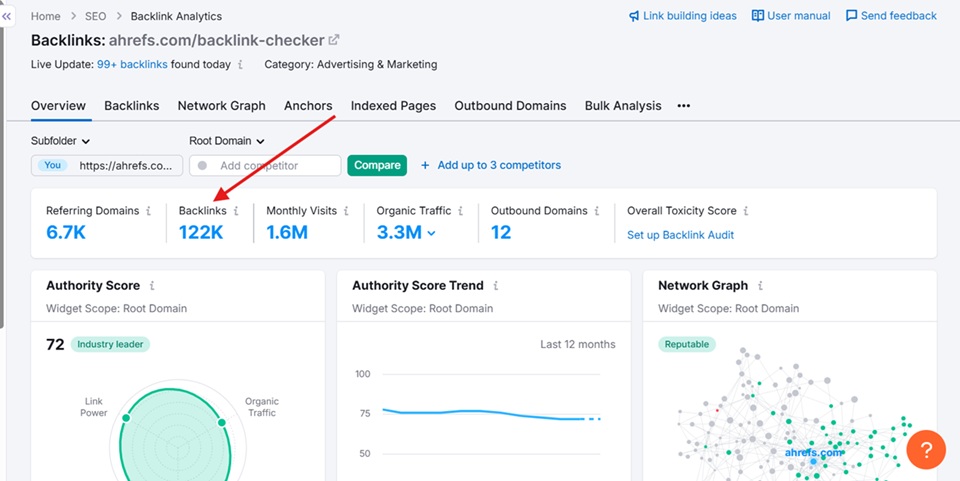The width and height of the screenshot is (960, 481).
Task: Open the Indexed Pages tab
Action: 393,106
